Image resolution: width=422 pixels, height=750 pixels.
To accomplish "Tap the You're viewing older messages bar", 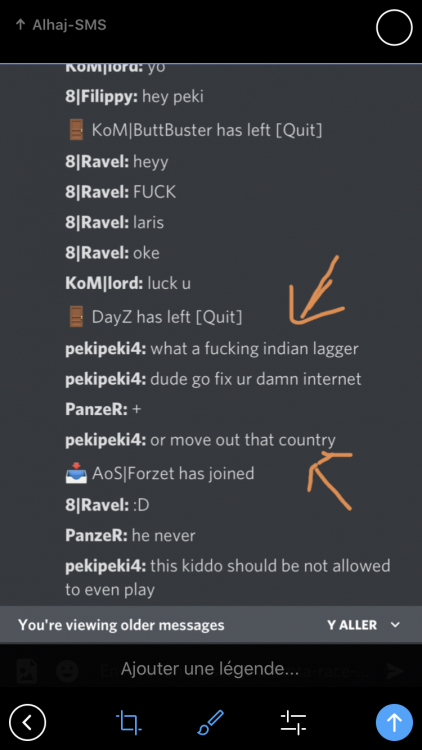I will (x=211, y=625).
